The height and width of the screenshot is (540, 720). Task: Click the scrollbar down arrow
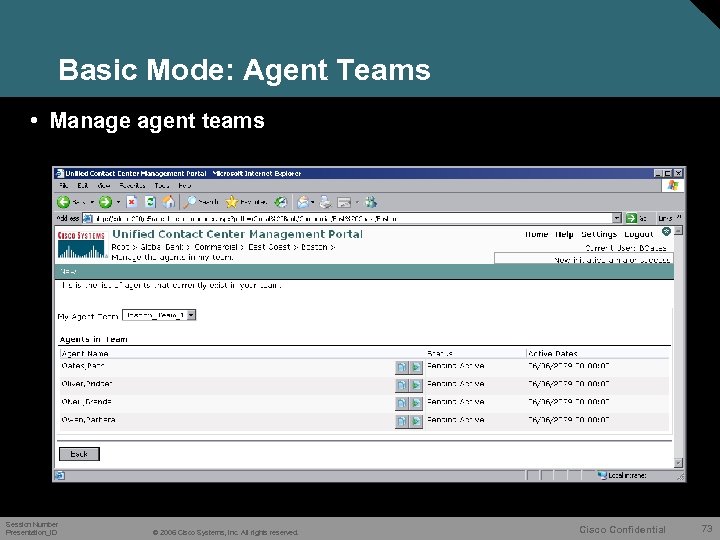678,462
